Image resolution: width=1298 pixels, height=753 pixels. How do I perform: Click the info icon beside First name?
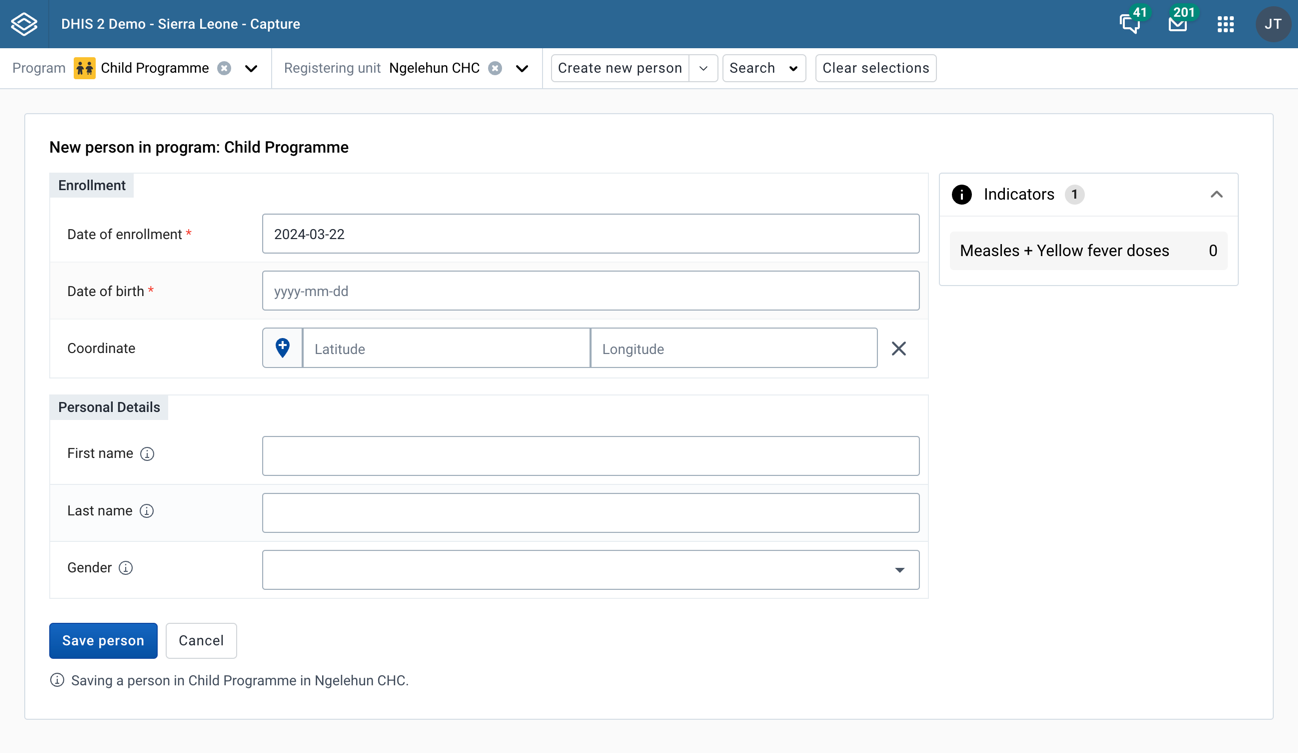(x=148, y=453)
